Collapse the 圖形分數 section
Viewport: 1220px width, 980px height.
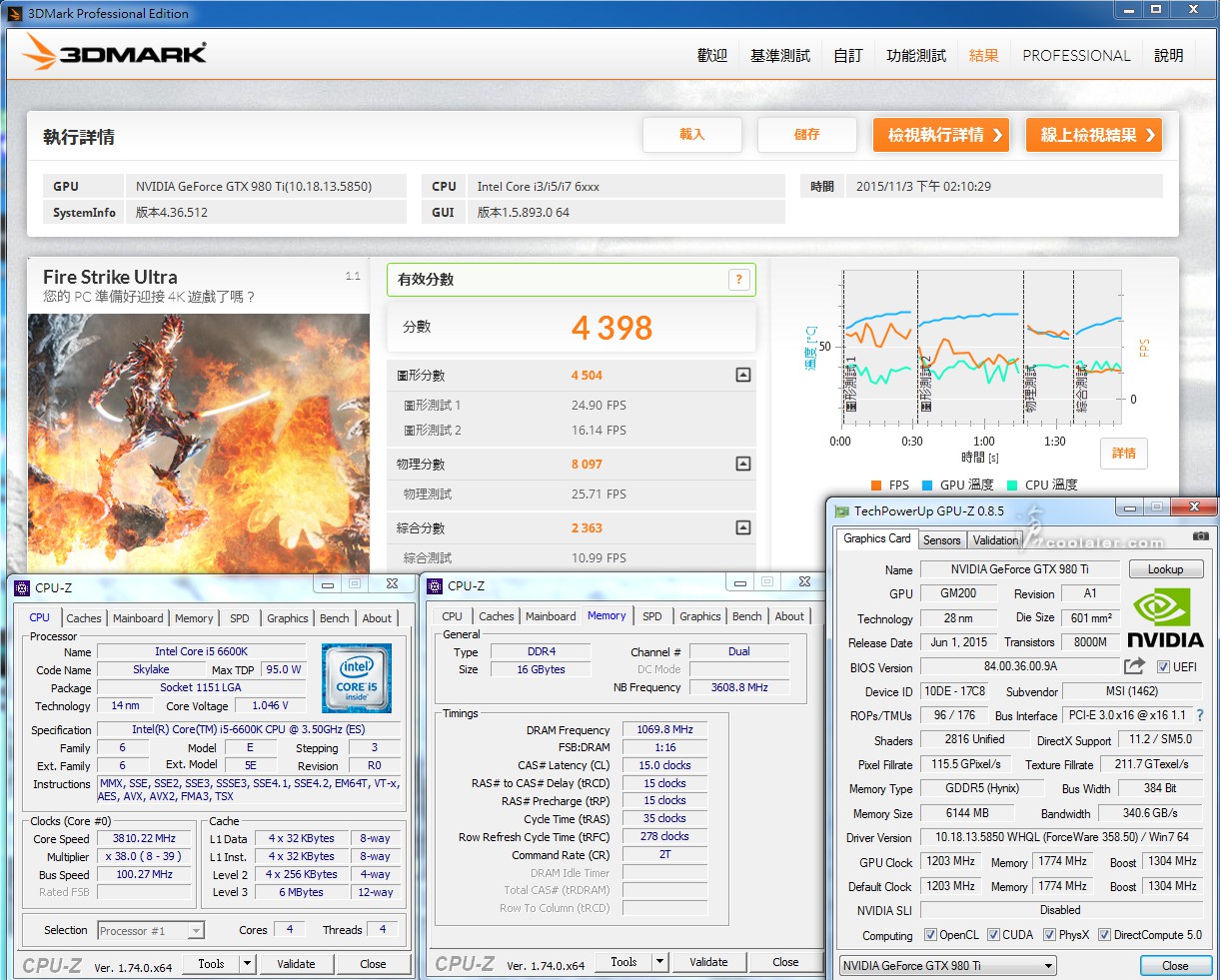point(742,375)
